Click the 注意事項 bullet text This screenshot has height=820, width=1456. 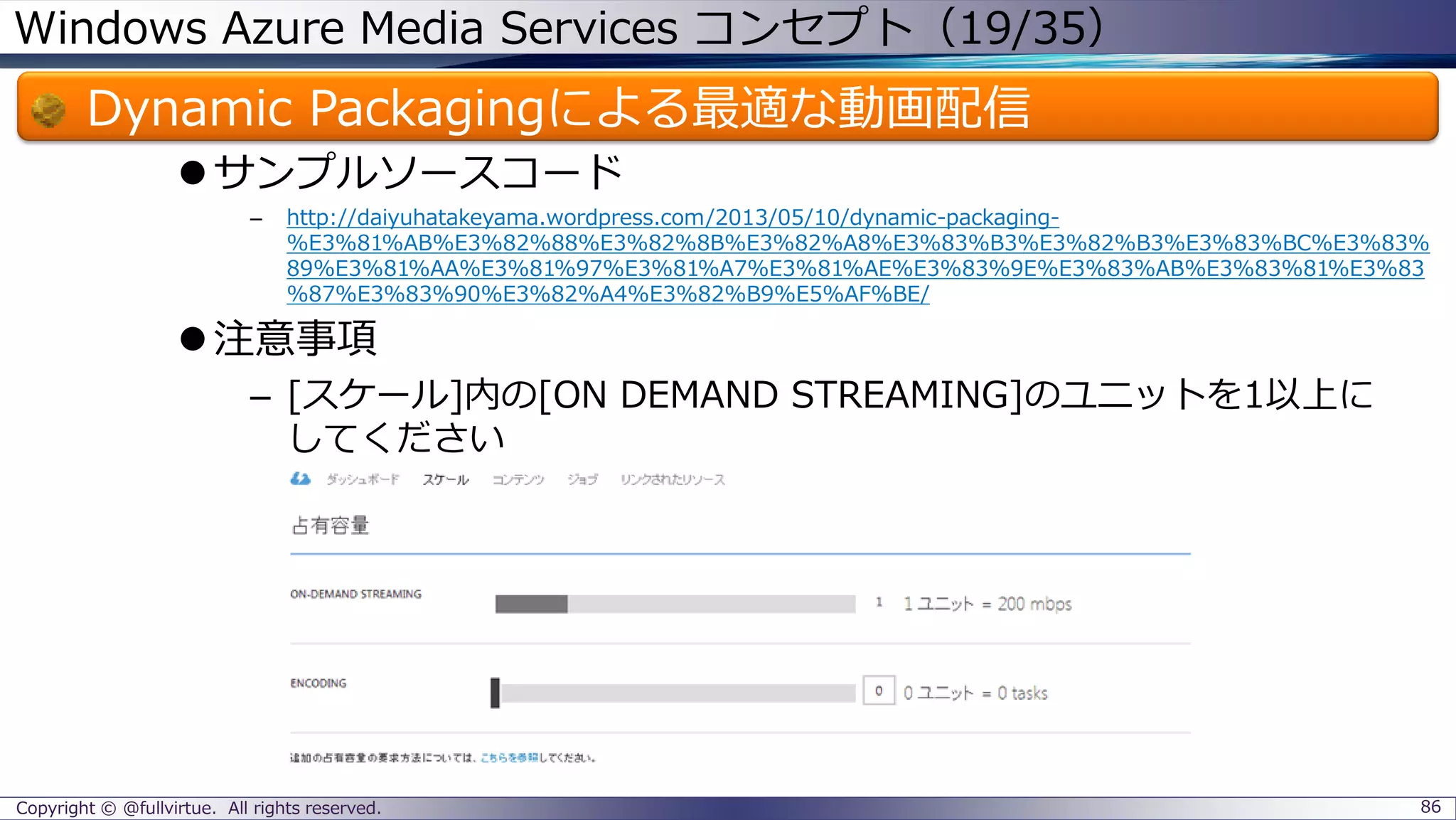pyautogui.click(x=295, y=338)
